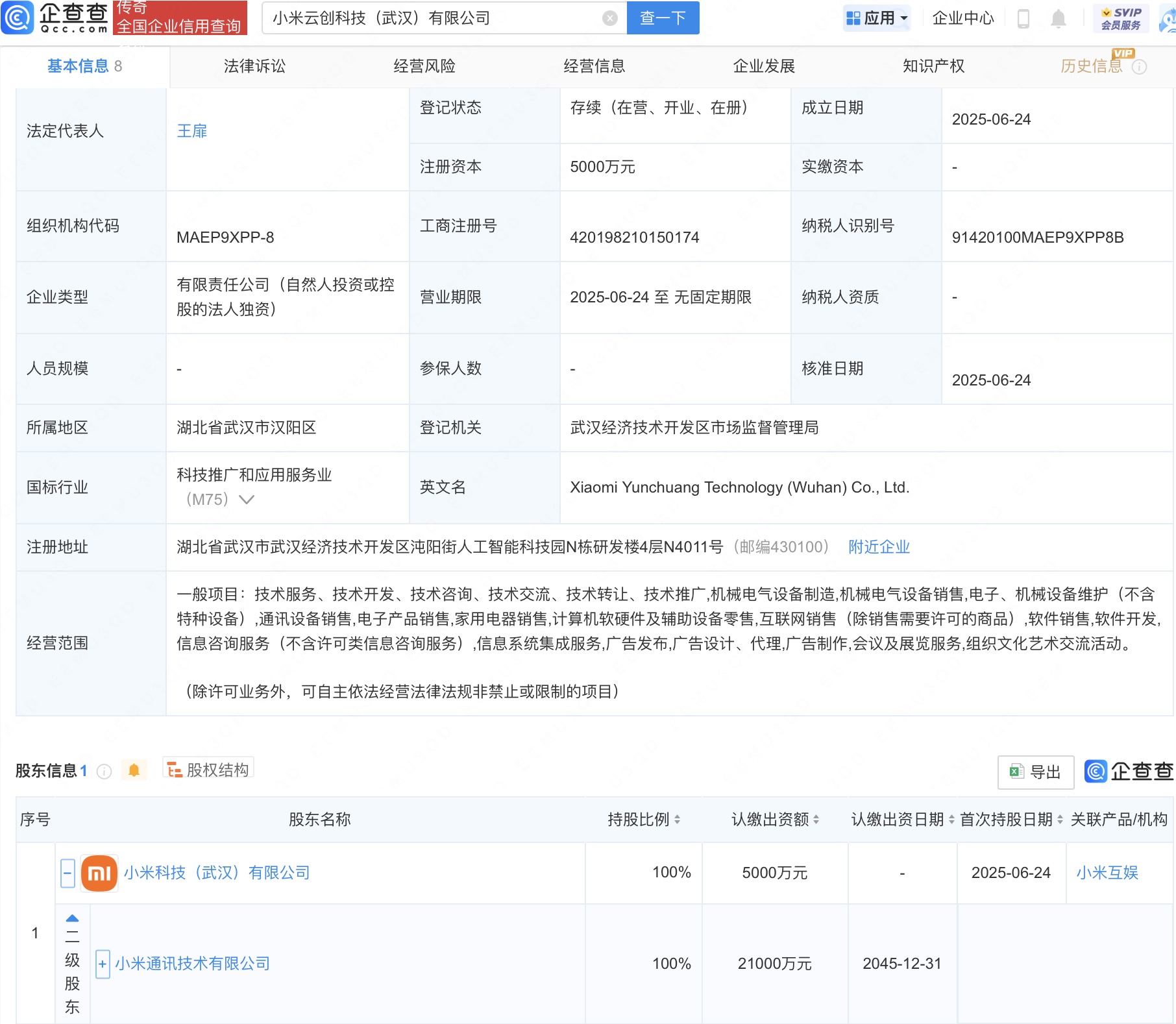
Task: Open related product 小米互娱 link
Action: 1107,873
